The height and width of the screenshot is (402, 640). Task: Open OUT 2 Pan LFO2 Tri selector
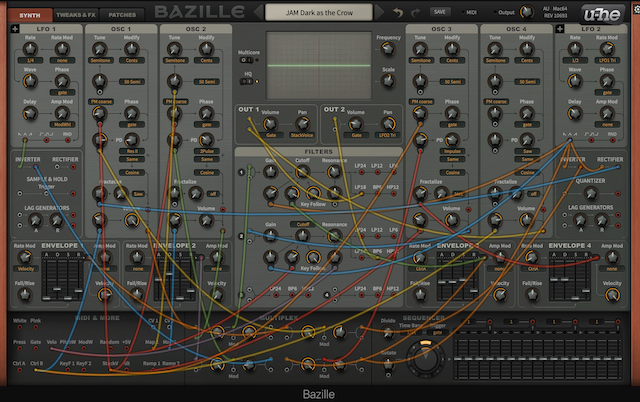tap(387, 135)
